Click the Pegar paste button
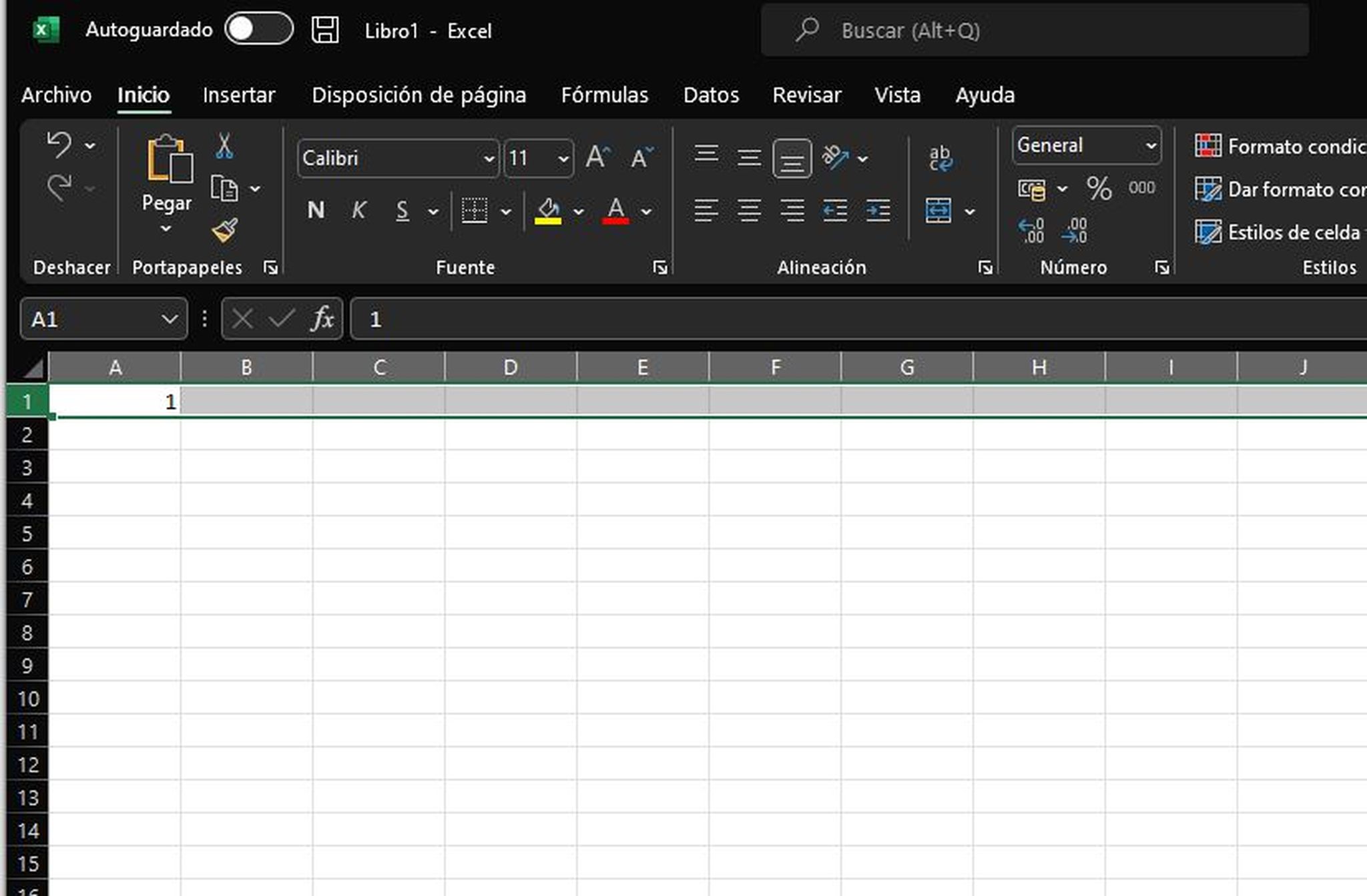This screenshot has width=1367, height=896. coord(167,167)
